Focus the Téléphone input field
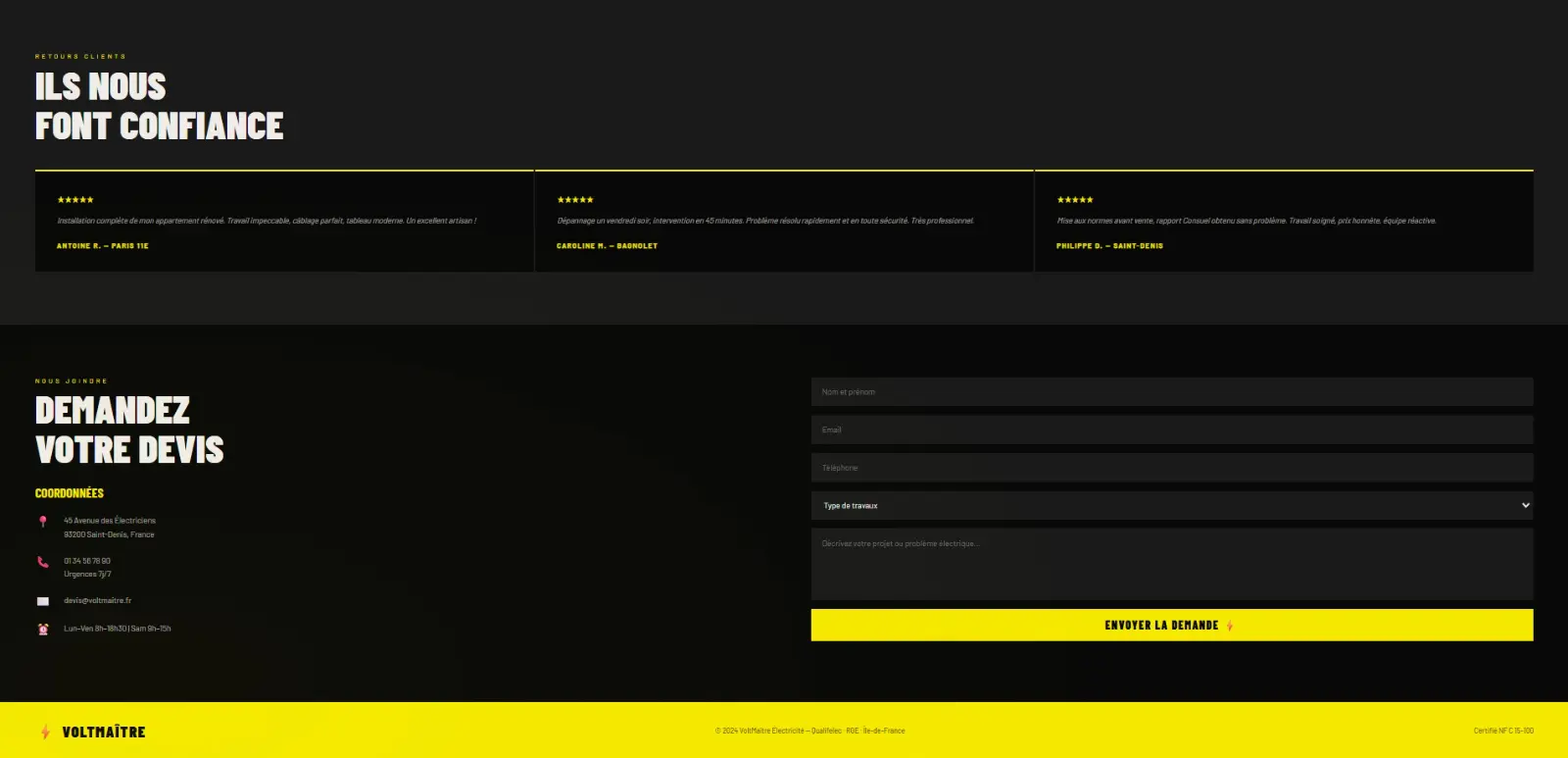Viewport: 1568px width, 758px height. tap(1172, 468)
